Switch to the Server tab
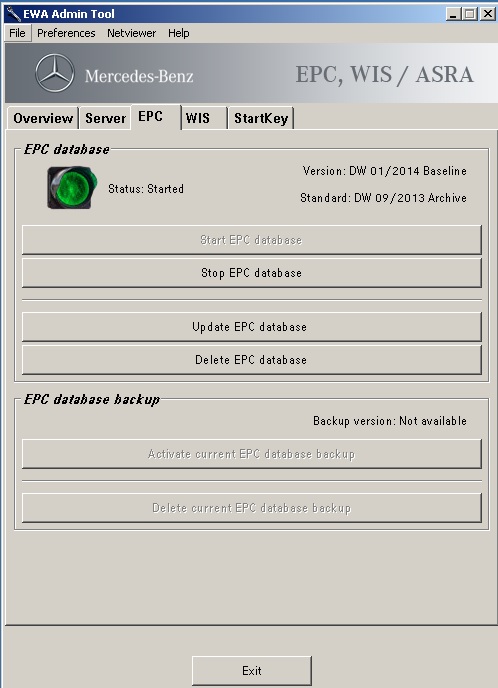Image resolution: width=498 pixels, height=688 pixels. 105,118
